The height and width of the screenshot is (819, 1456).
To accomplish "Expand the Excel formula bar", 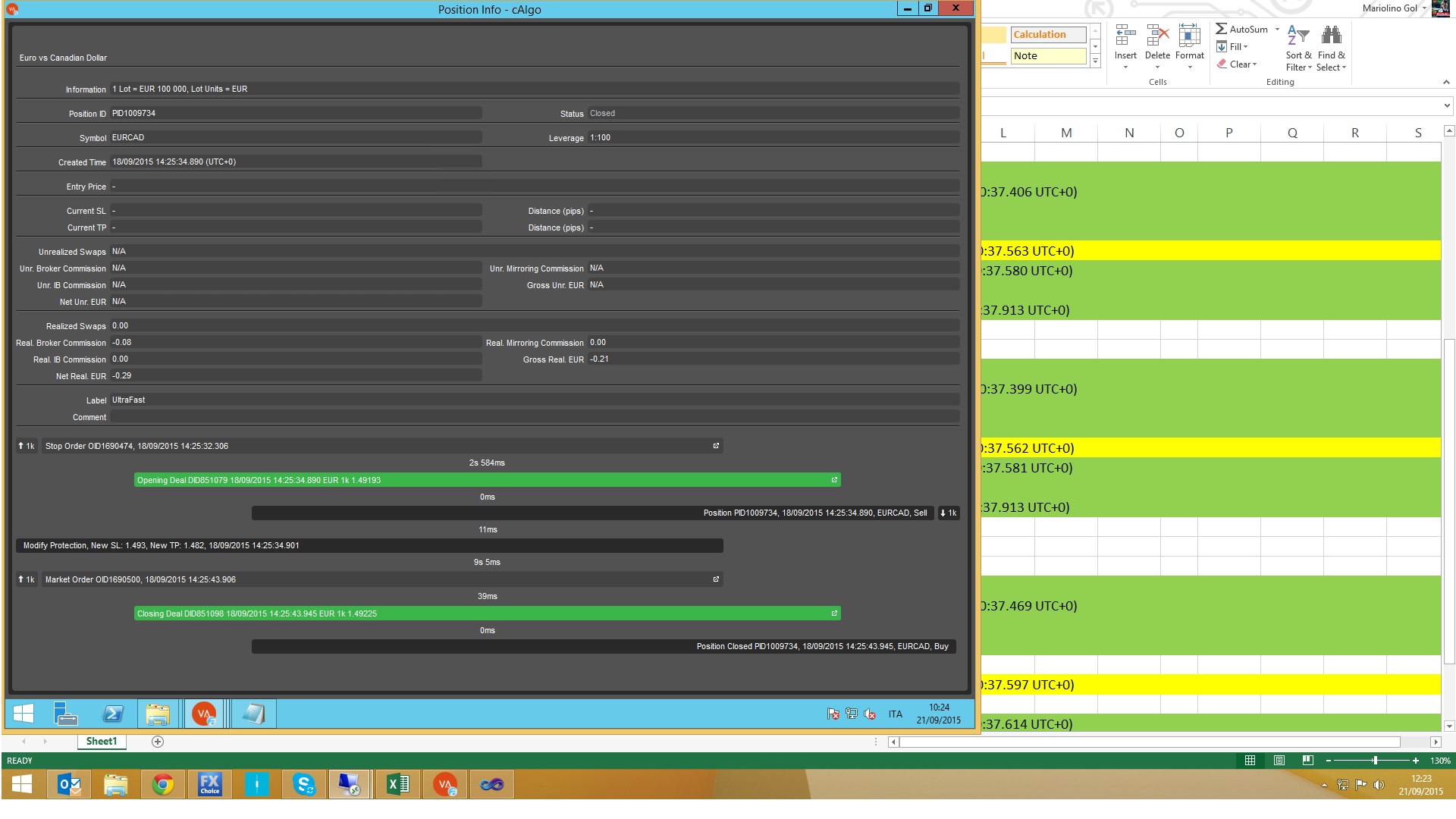I will pos(1447,106).
